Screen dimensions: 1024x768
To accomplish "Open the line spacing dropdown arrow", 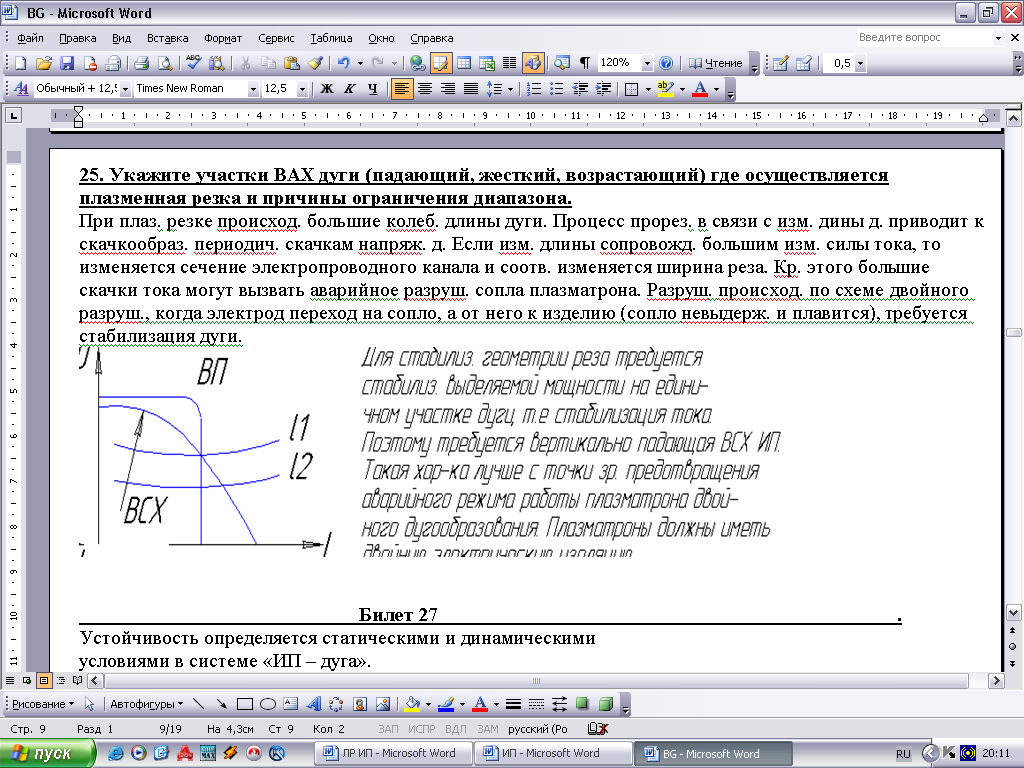I will 510,88.
